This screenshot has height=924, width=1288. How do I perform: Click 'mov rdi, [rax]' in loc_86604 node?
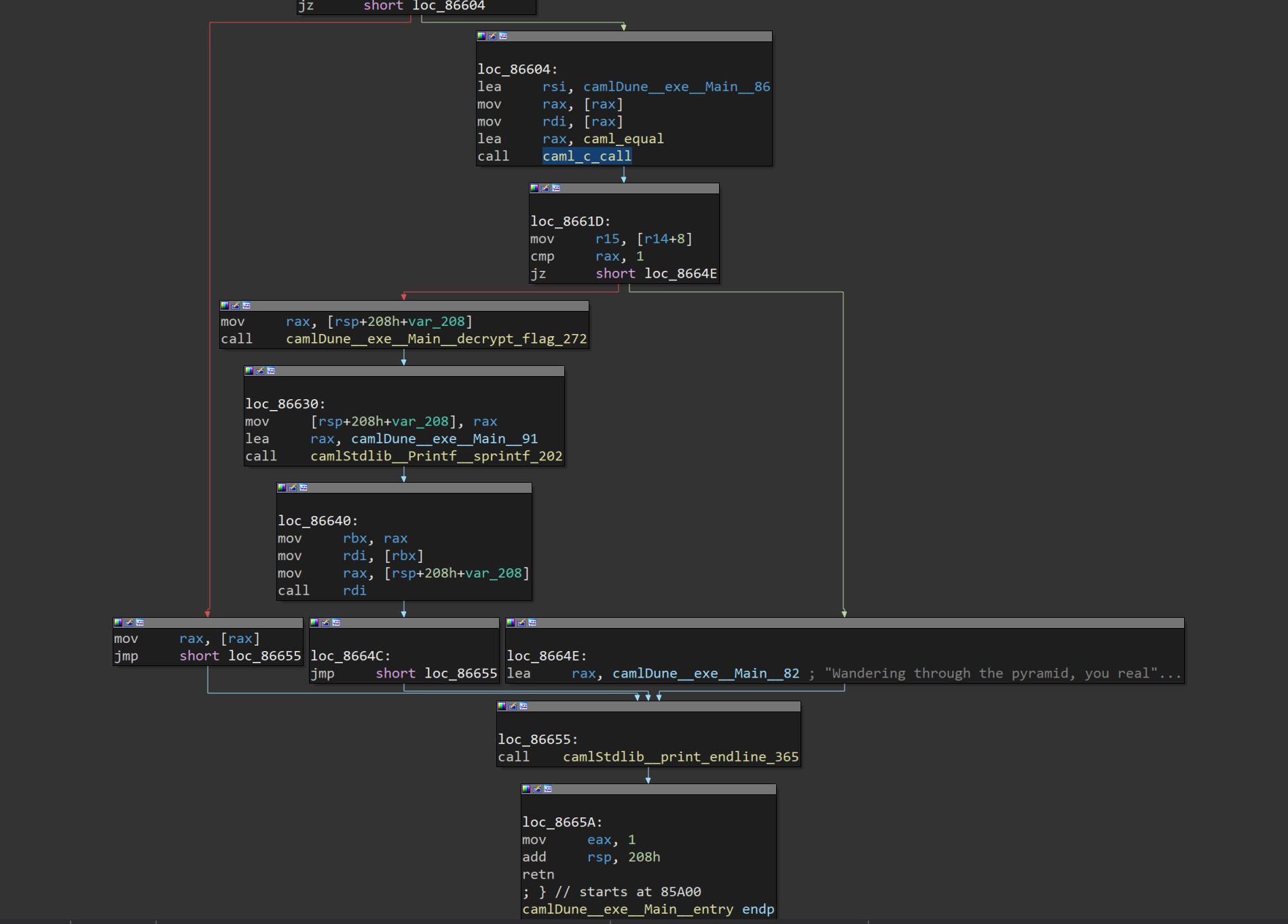point(551,122)
